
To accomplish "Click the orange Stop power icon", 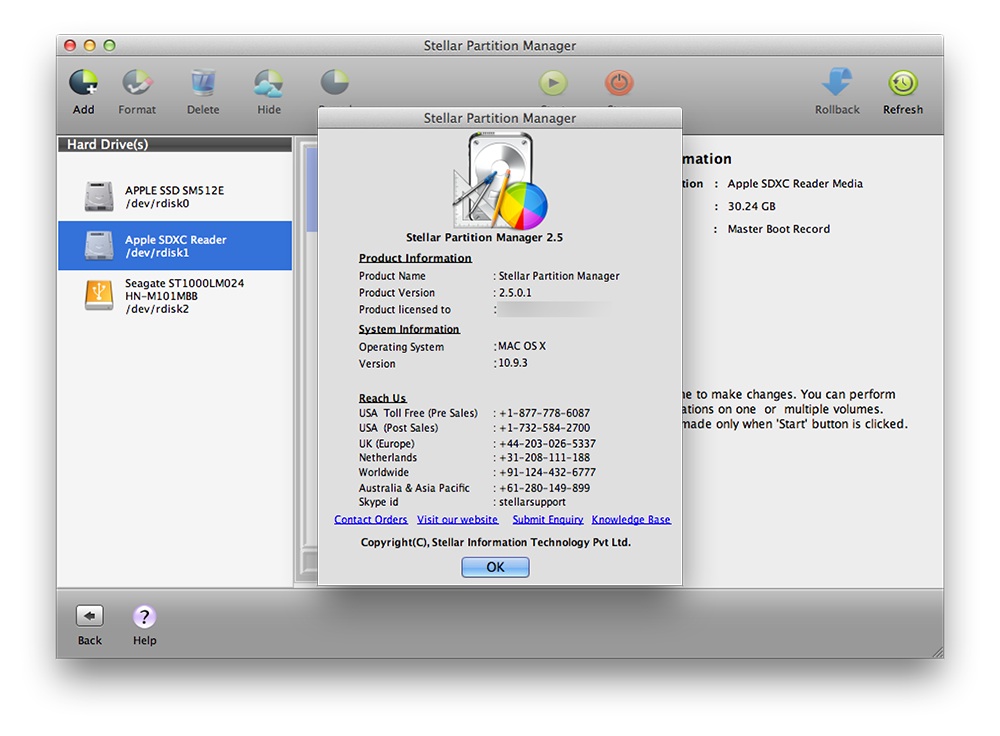I will click(x=619, y=83).
